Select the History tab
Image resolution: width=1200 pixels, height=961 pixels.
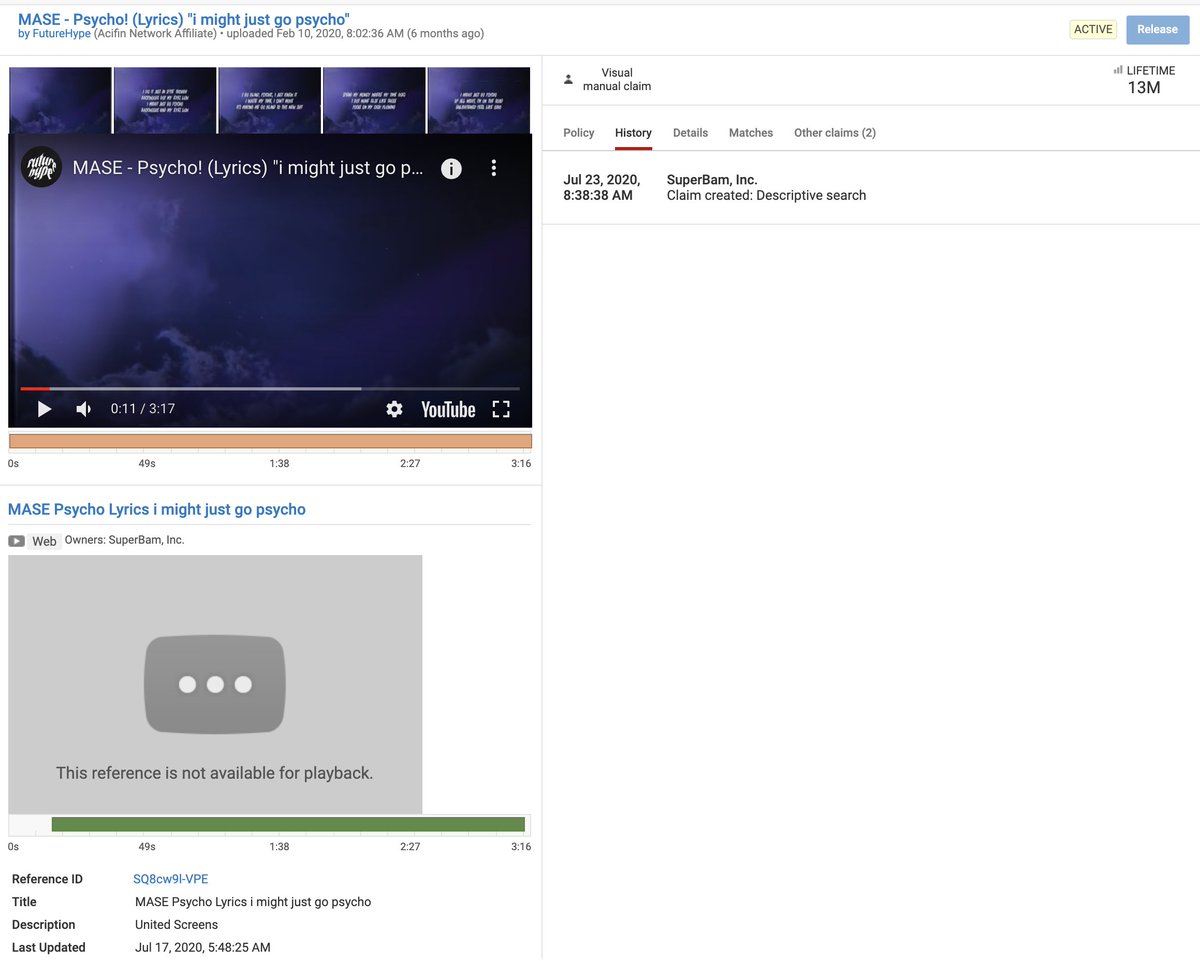pyautogui.click(x=633, y=133)
